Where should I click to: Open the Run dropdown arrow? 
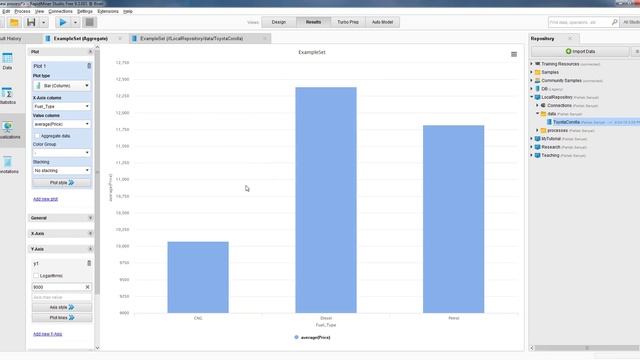point(75,22)
